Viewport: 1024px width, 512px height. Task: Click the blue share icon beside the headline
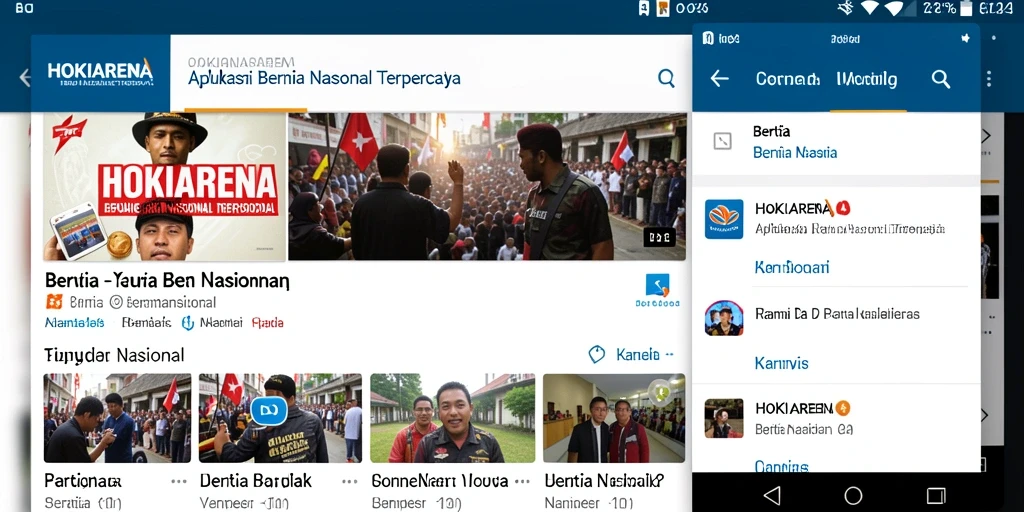click(657, 285)
